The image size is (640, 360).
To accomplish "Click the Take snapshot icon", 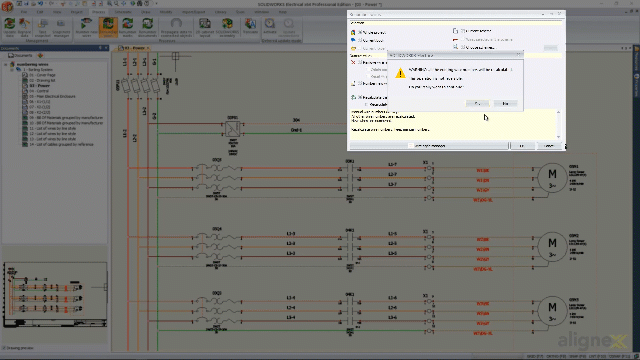I will 42,27.
